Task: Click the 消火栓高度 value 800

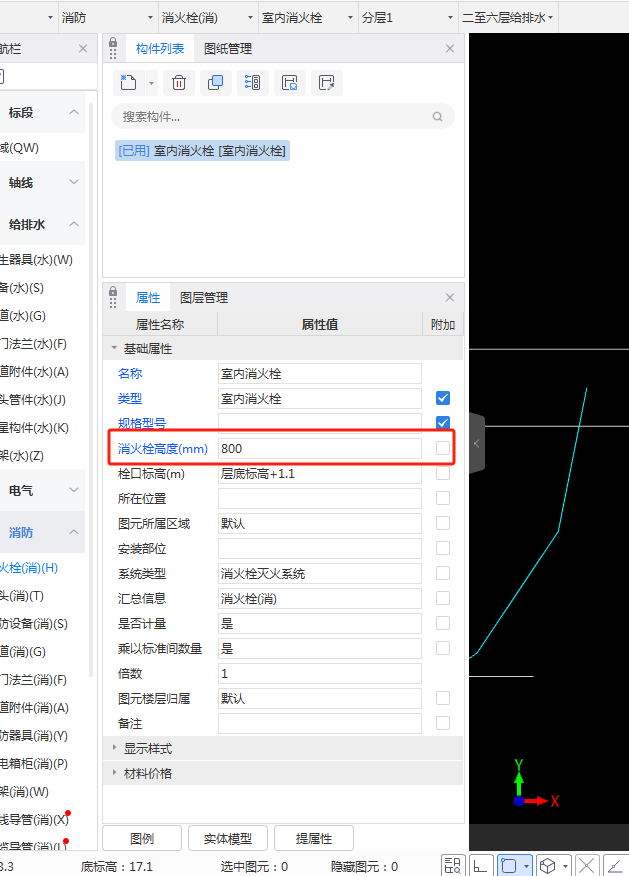Action: pos(320,449)
